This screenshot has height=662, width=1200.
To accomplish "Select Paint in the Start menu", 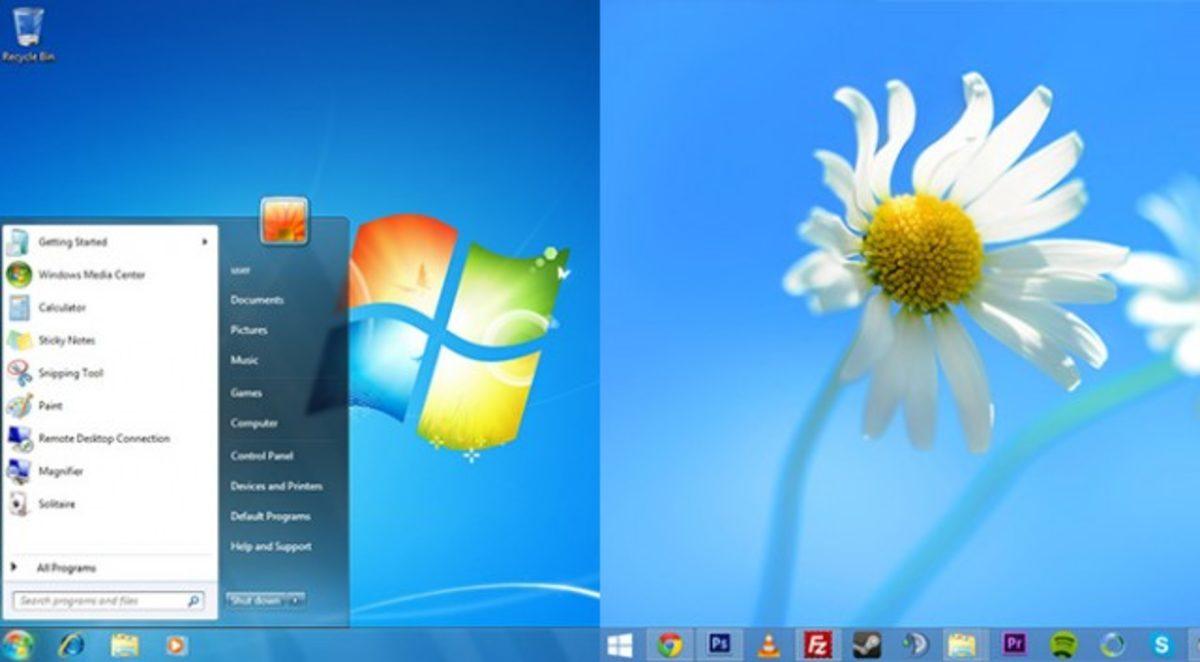I will pyautogui.click(x=48, y=406).
